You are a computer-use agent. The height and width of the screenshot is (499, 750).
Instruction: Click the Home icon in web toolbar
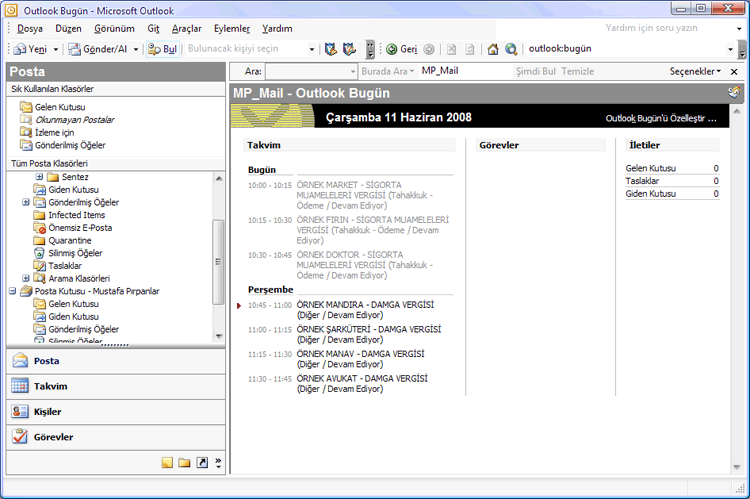click(x=493, y=49)
